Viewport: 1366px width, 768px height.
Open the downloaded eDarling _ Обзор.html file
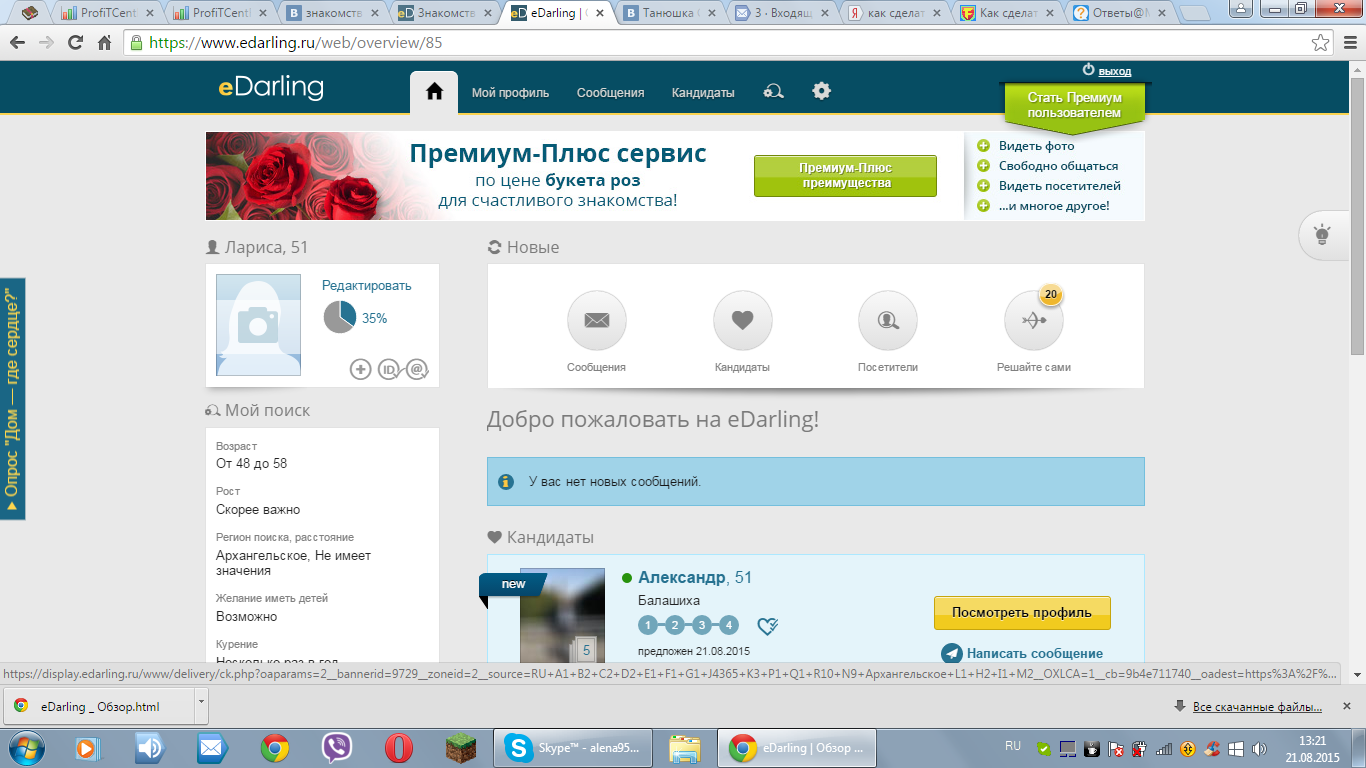click(x=98, y=706)
